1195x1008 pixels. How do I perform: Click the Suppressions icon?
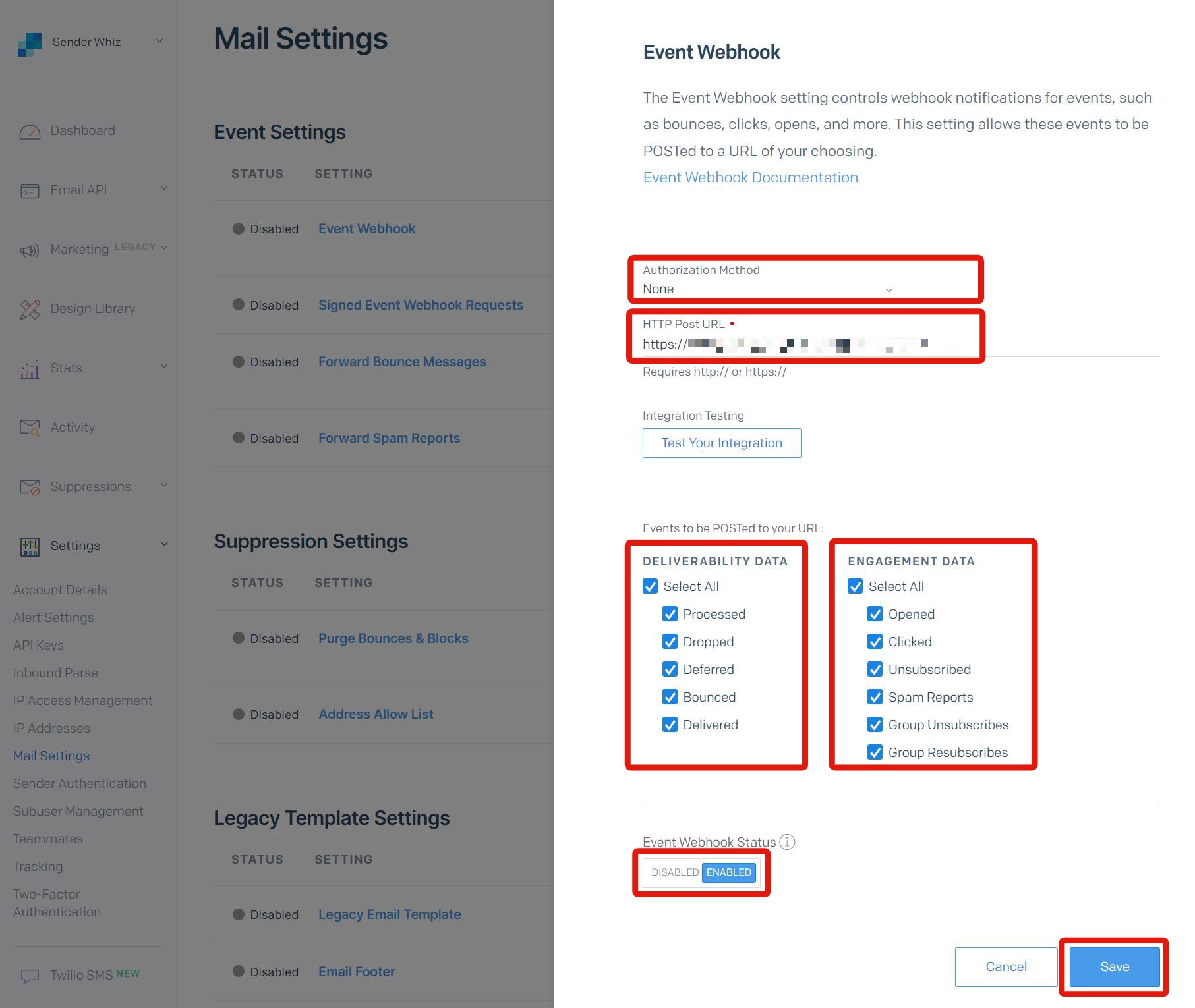click(30, 487)
